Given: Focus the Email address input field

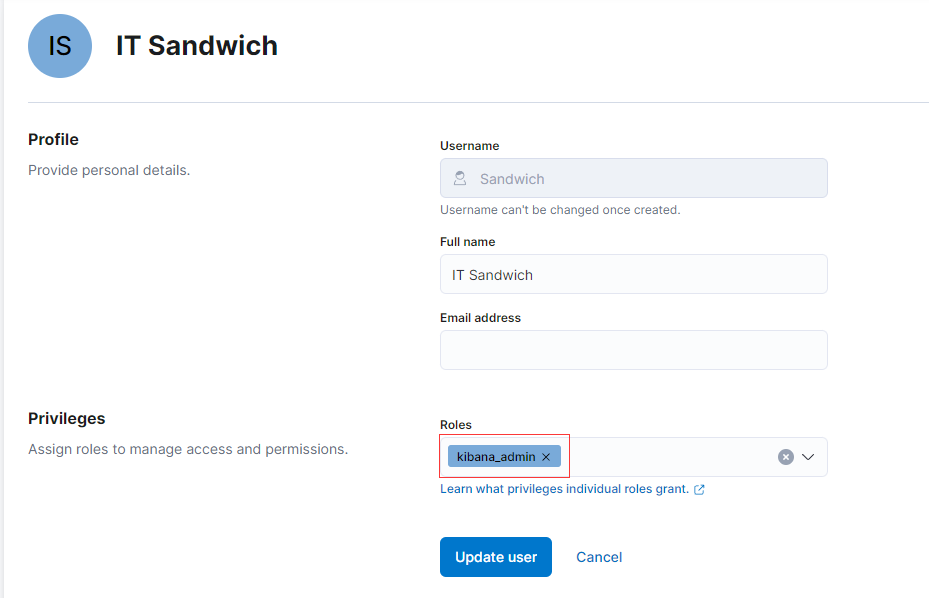Looking at the screenshot, I should click(x=633, y=350).
